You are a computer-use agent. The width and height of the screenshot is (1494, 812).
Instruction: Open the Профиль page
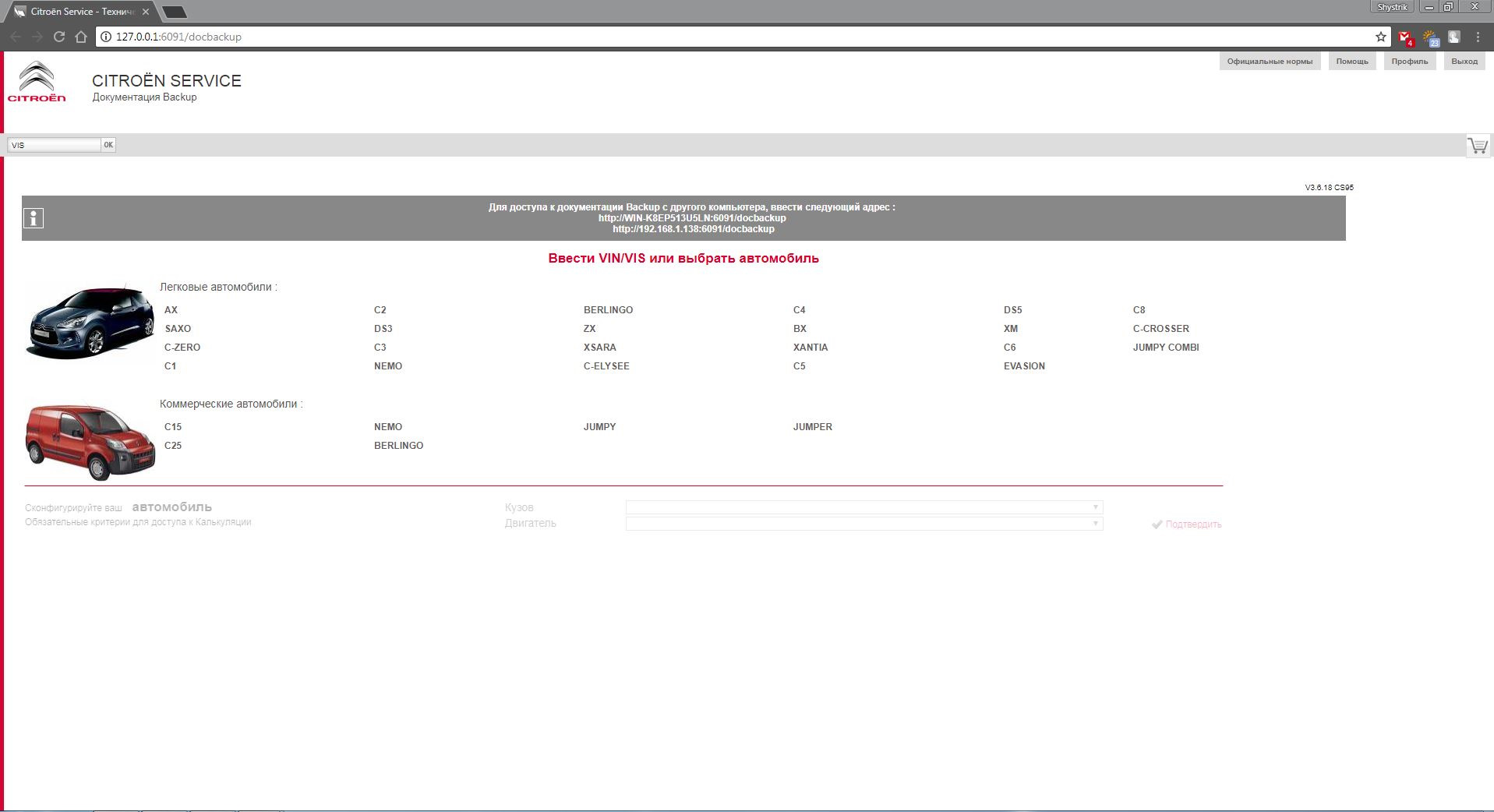click(1410, 62)
